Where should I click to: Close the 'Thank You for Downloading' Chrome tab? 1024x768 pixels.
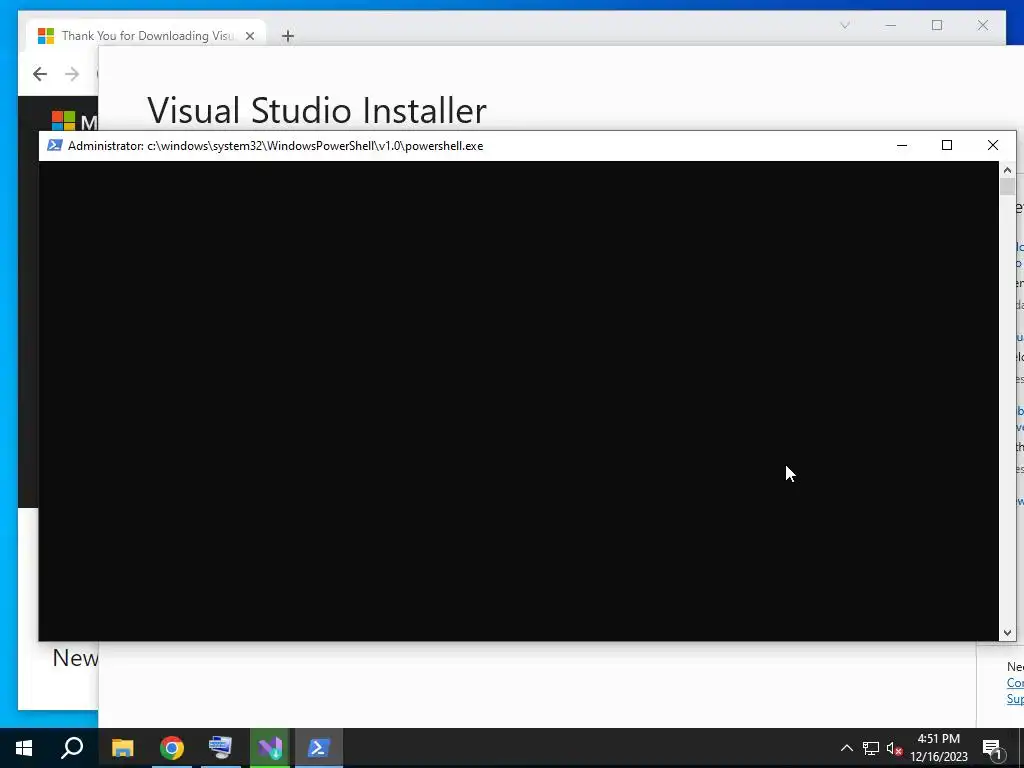click(249, 36)
